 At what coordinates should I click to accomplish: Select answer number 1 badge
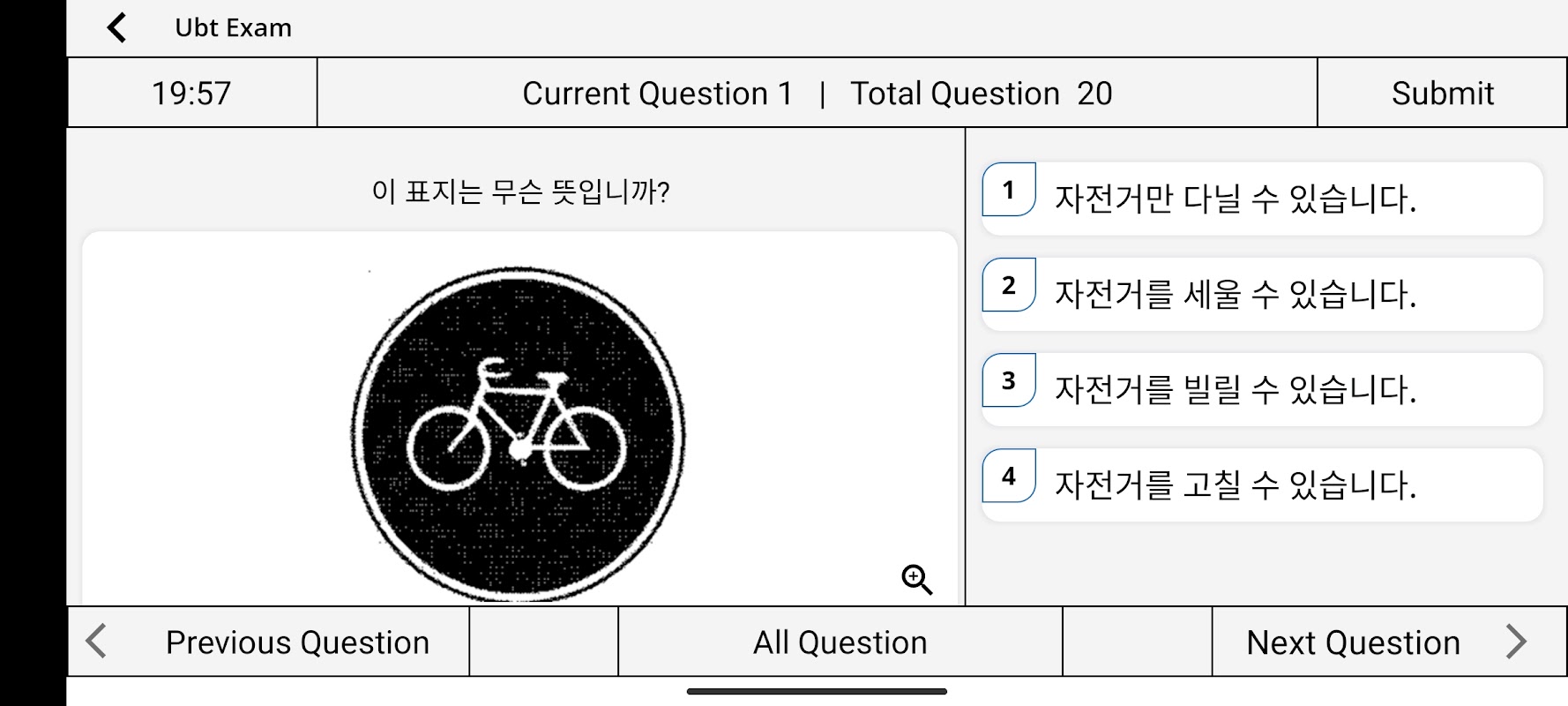1009,190
